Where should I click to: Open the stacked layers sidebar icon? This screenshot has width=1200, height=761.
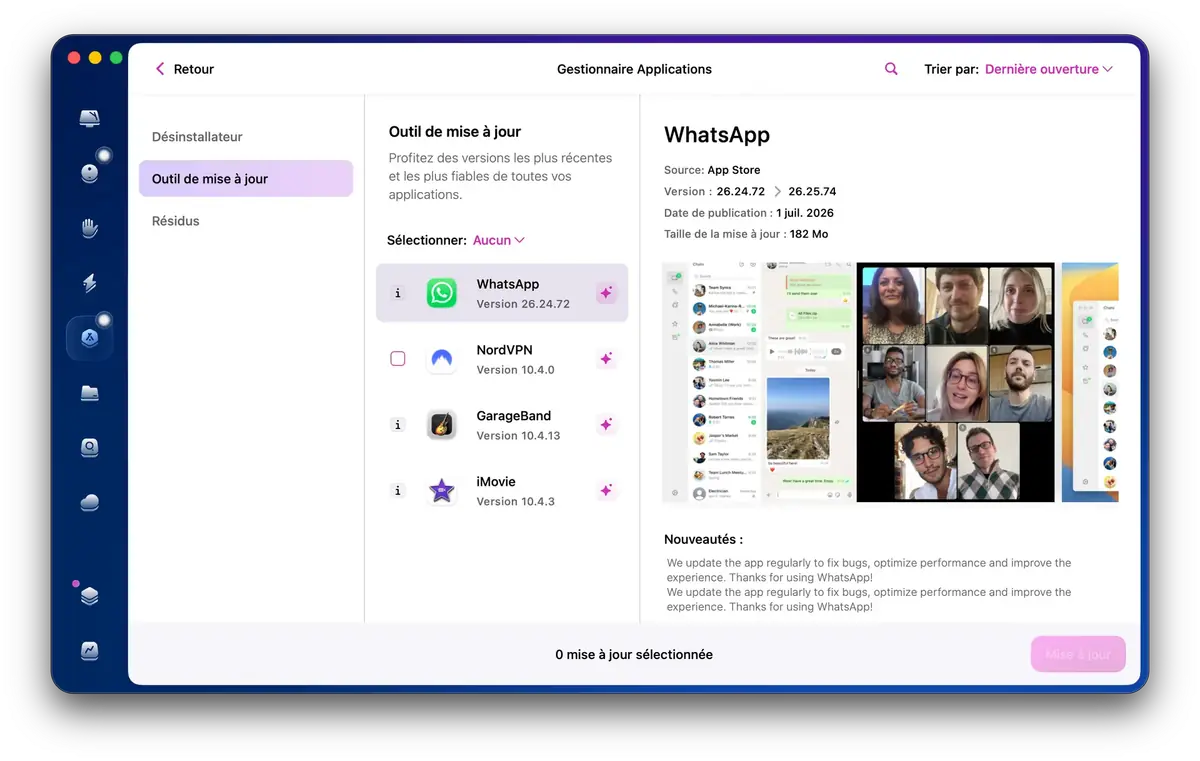[90, 596]
